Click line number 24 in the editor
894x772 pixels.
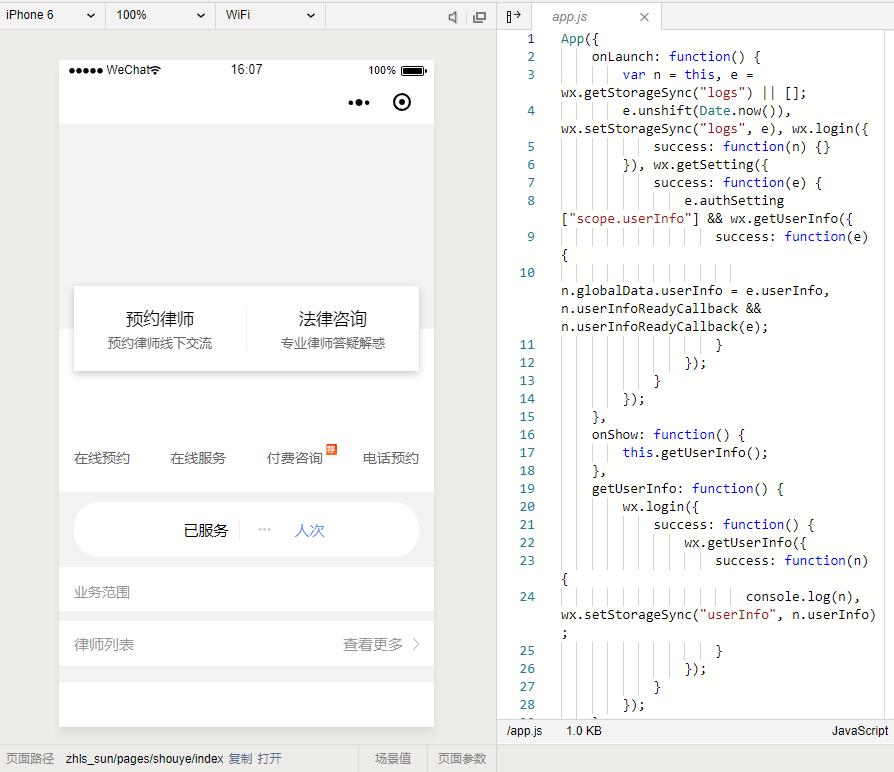tap(527, 596)
